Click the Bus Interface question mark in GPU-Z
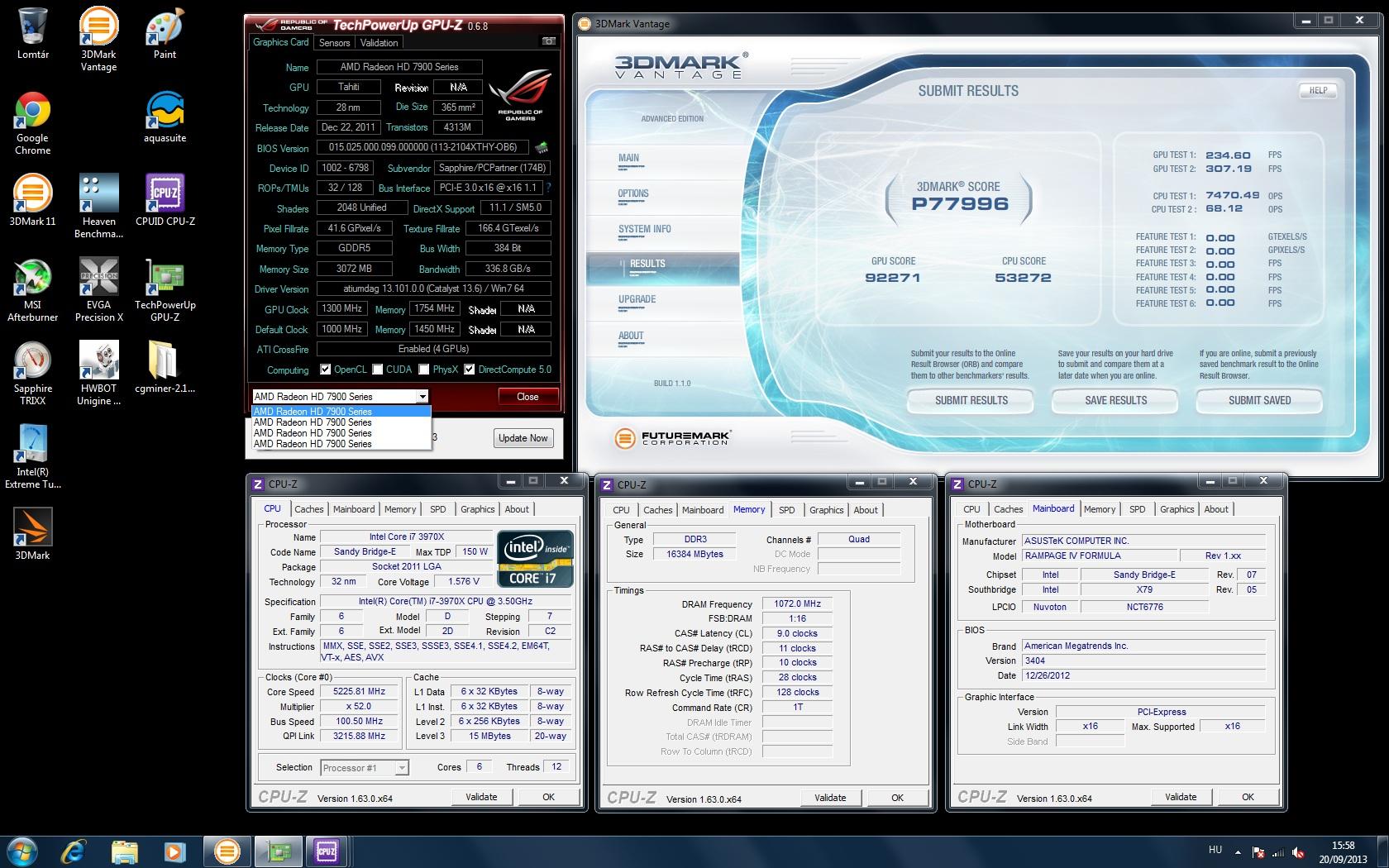The image size is (1389, 868). [548, 188]
